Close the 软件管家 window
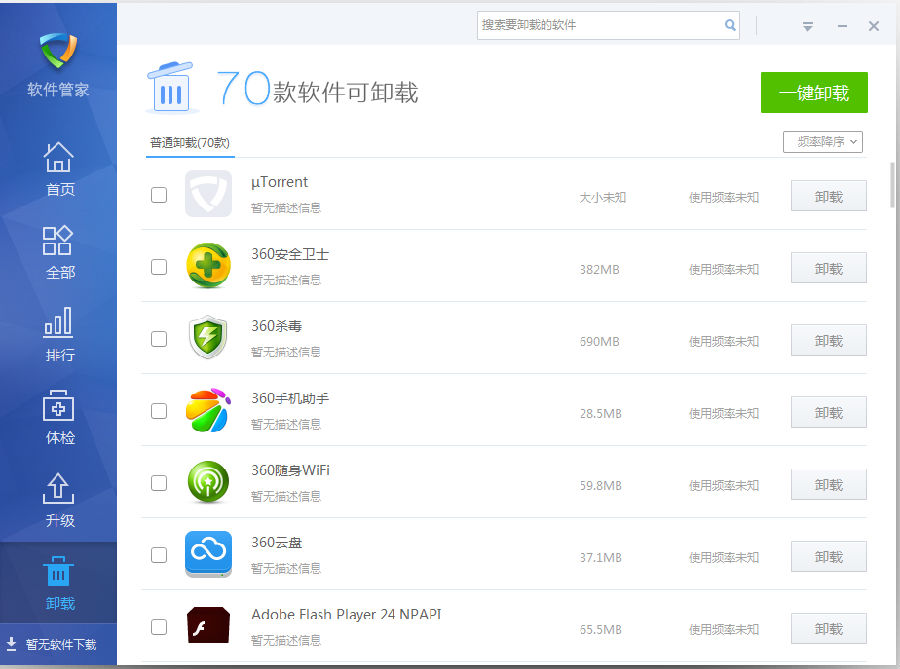 point(874,26)
